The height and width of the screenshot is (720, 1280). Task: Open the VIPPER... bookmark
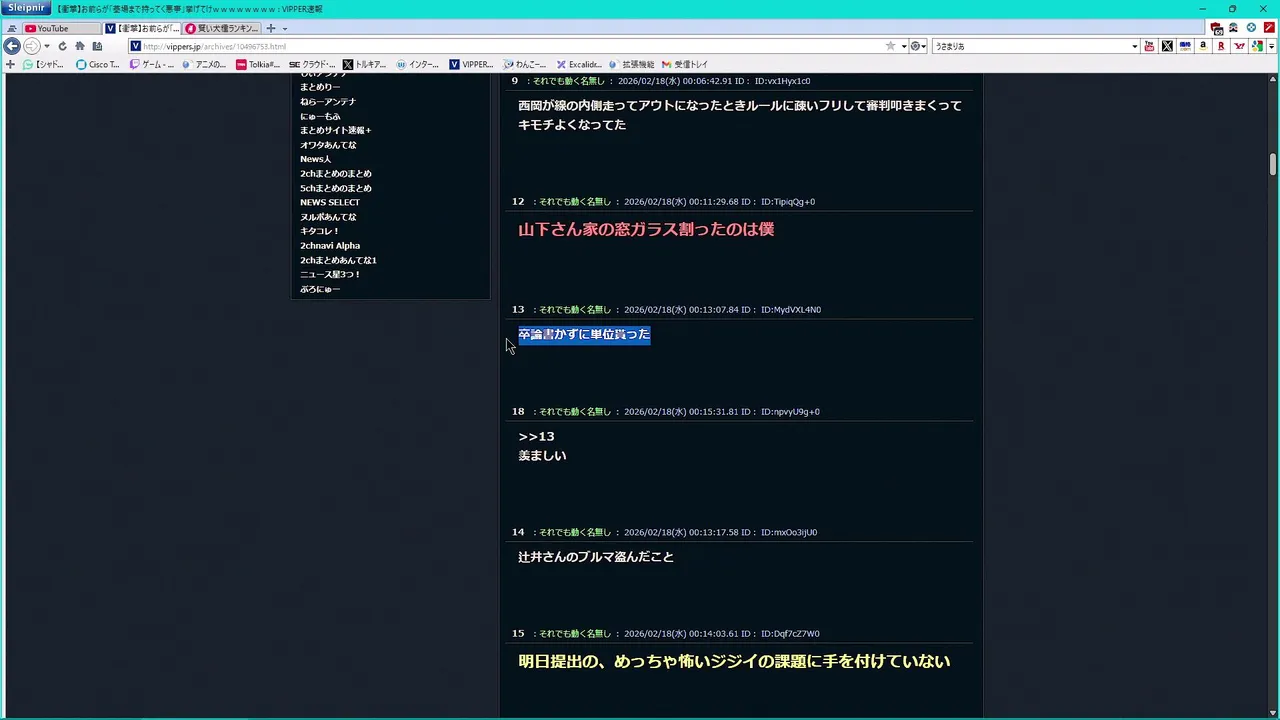[x=471, y=64]
